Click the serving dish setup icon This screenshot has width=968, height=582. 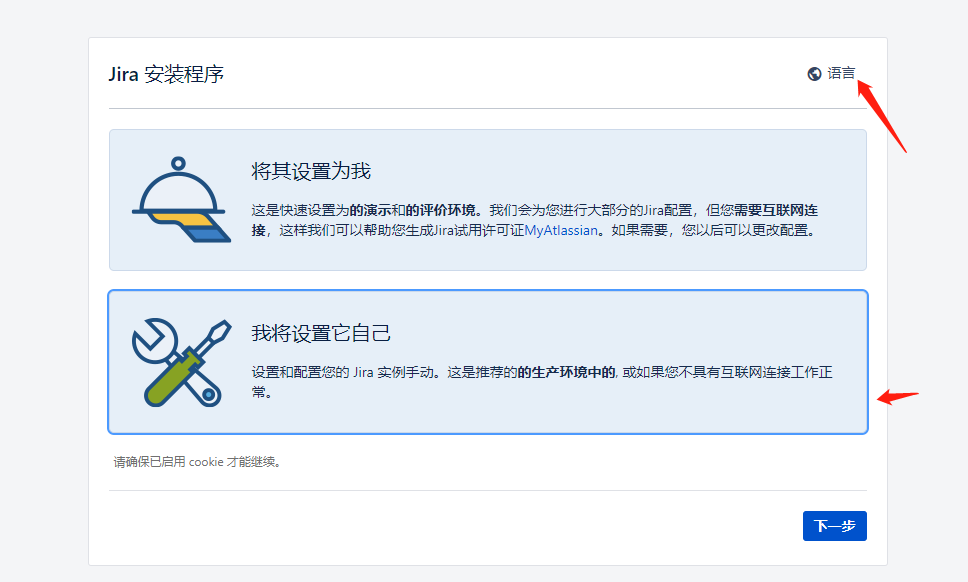point(181,199)
